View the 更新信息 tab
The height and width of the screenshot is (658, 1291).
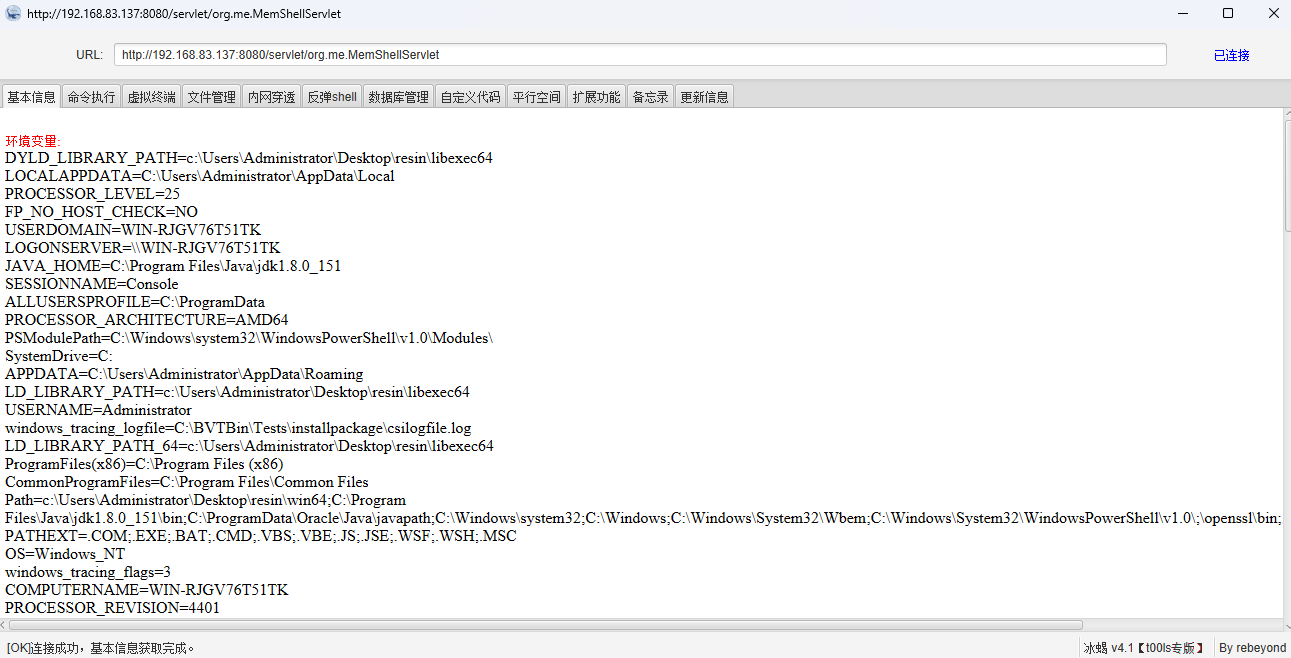pos(705,97)
